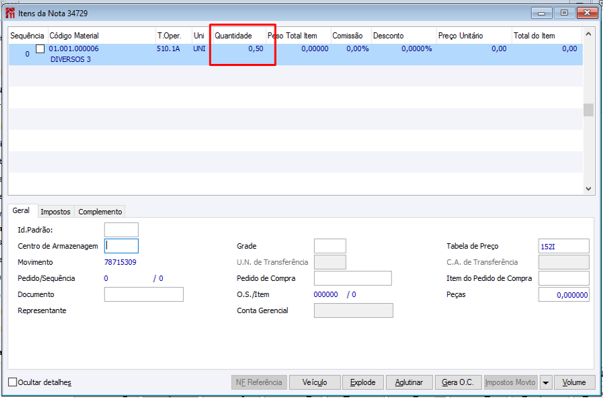This screenshot has height=398, width=603.
Task: Click the Preço Unitário column header
Action: 474,36
